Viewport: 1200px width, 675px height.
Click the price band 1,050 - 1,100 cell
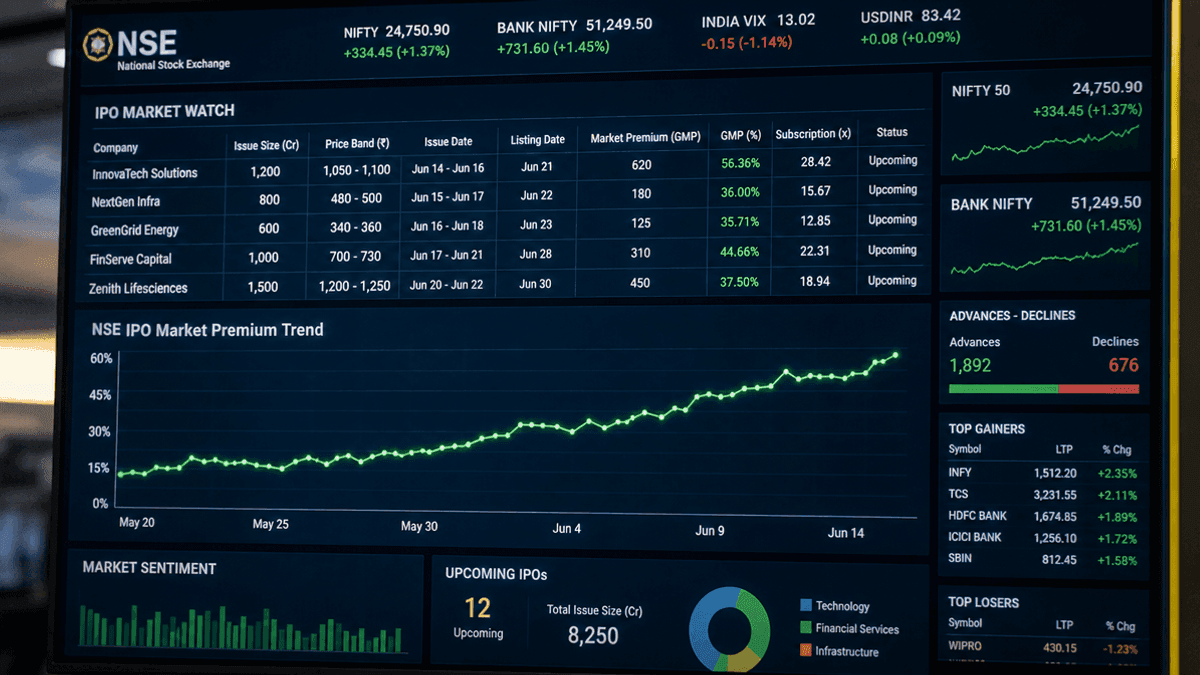[x=357, y=170]
